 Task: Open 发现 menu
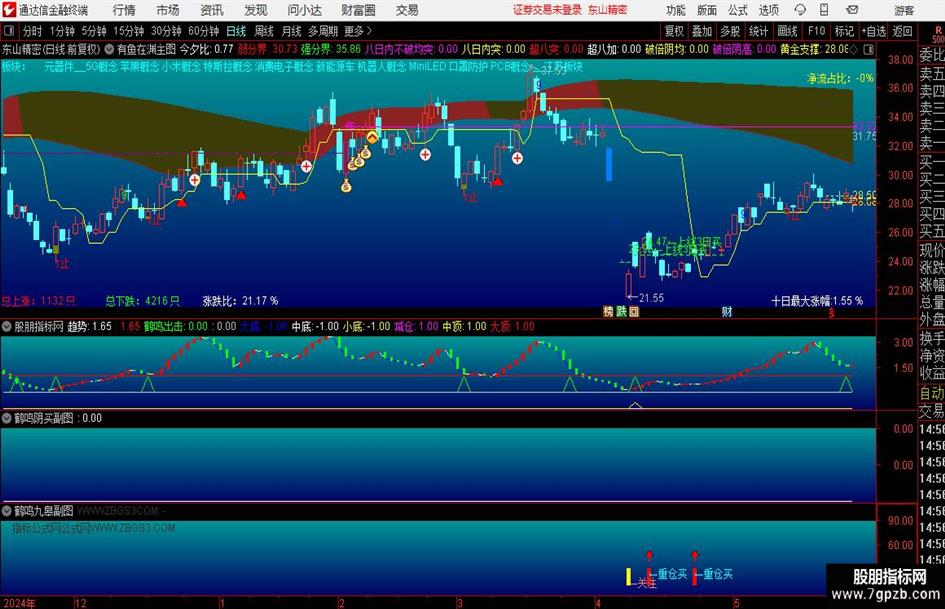(256, 10)
